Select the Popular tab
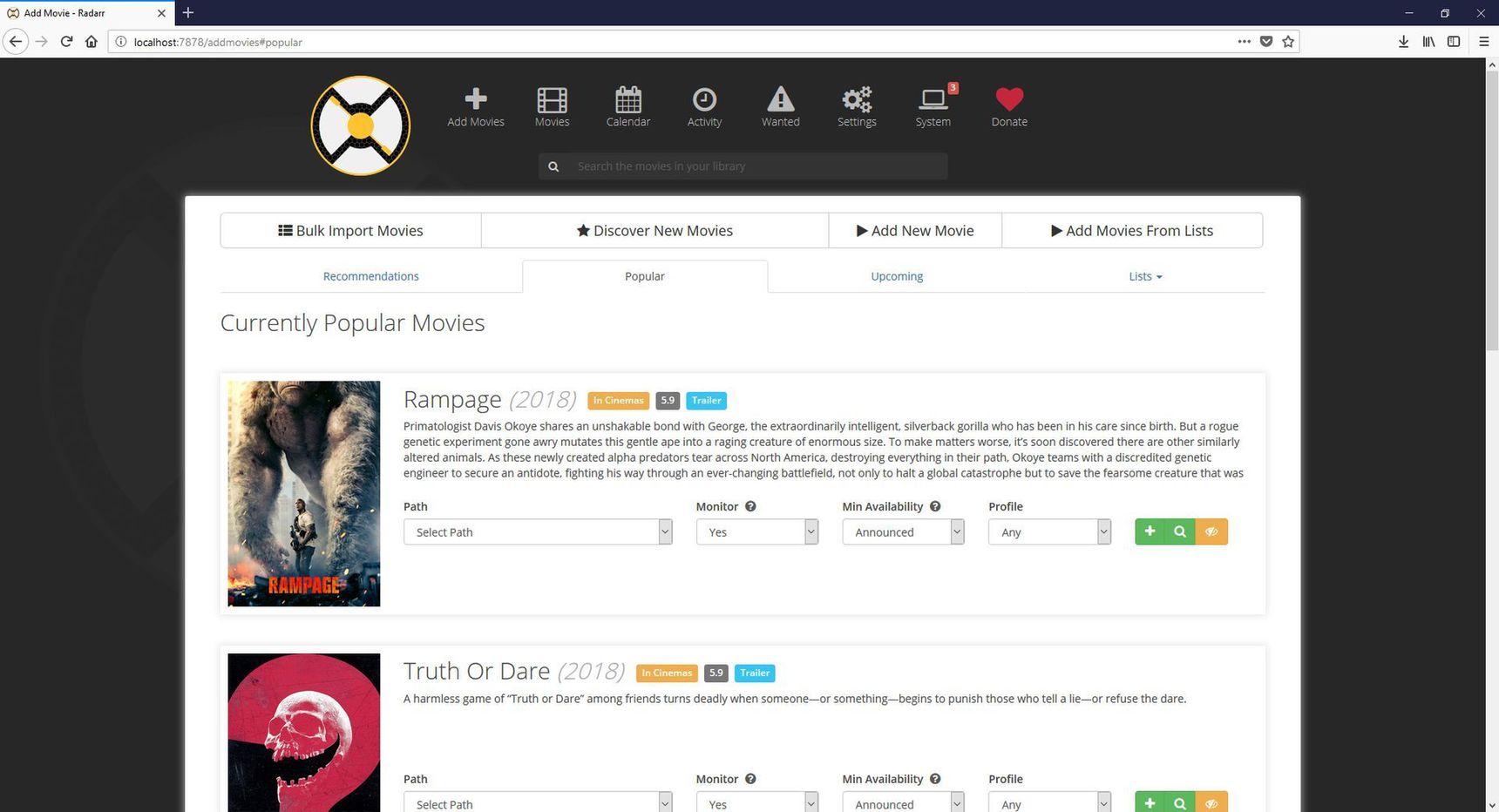This screenshot has width=1499, height=812. tap(645, 276)
